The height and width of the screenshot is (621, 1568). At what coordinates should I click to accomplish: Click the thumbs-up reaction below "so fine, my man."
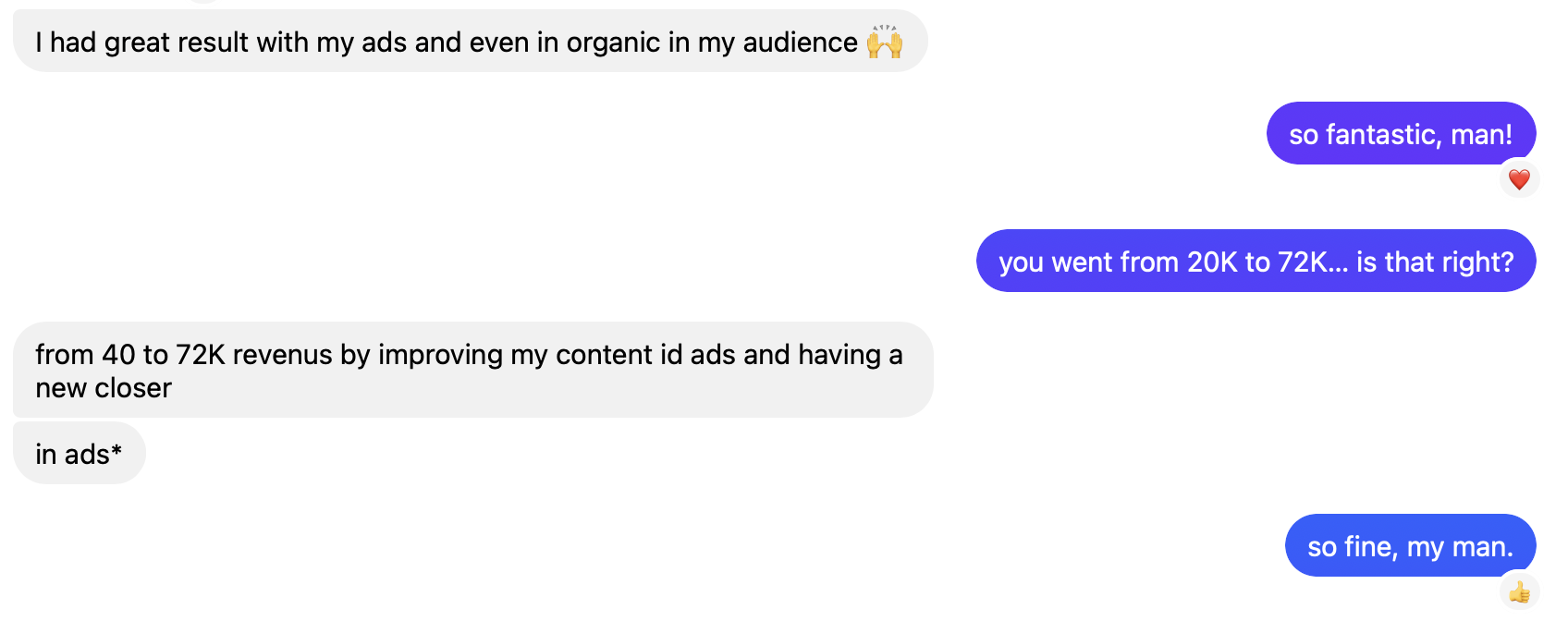(x=1519, y=591)
